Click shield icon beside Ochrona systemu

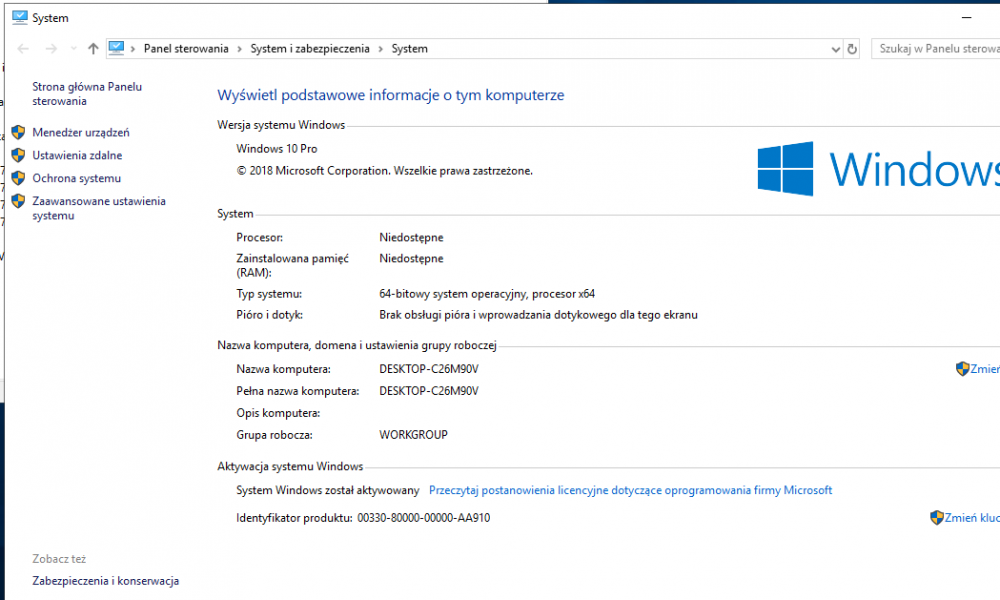[x=18, y=178]
